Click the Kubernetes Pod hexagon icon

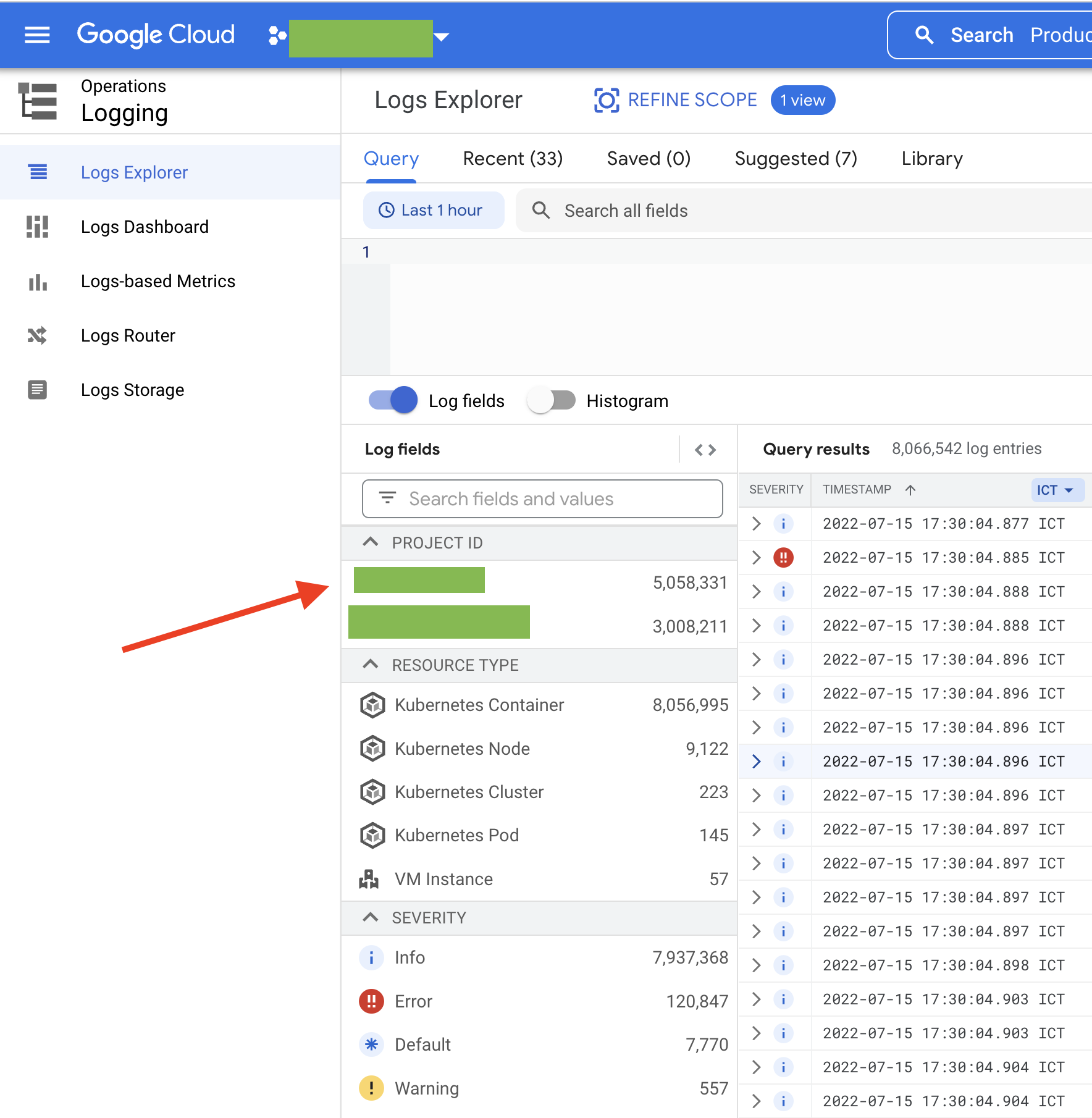tap(372, 835)
